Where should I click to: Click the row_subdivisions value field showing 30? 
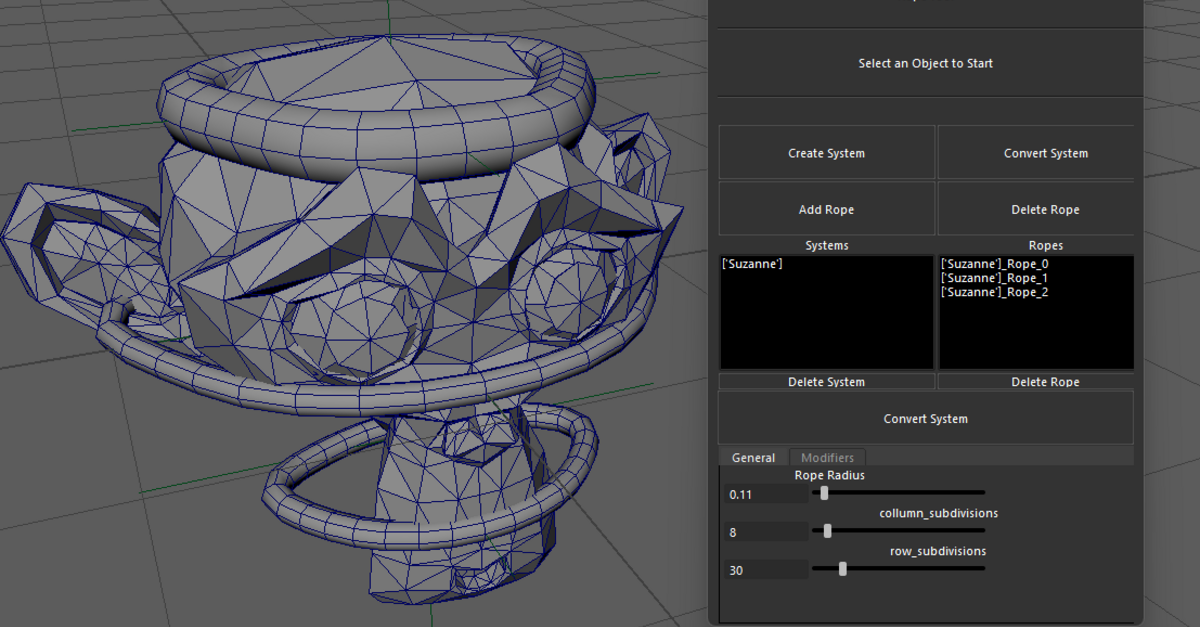[x=765, y=569]
